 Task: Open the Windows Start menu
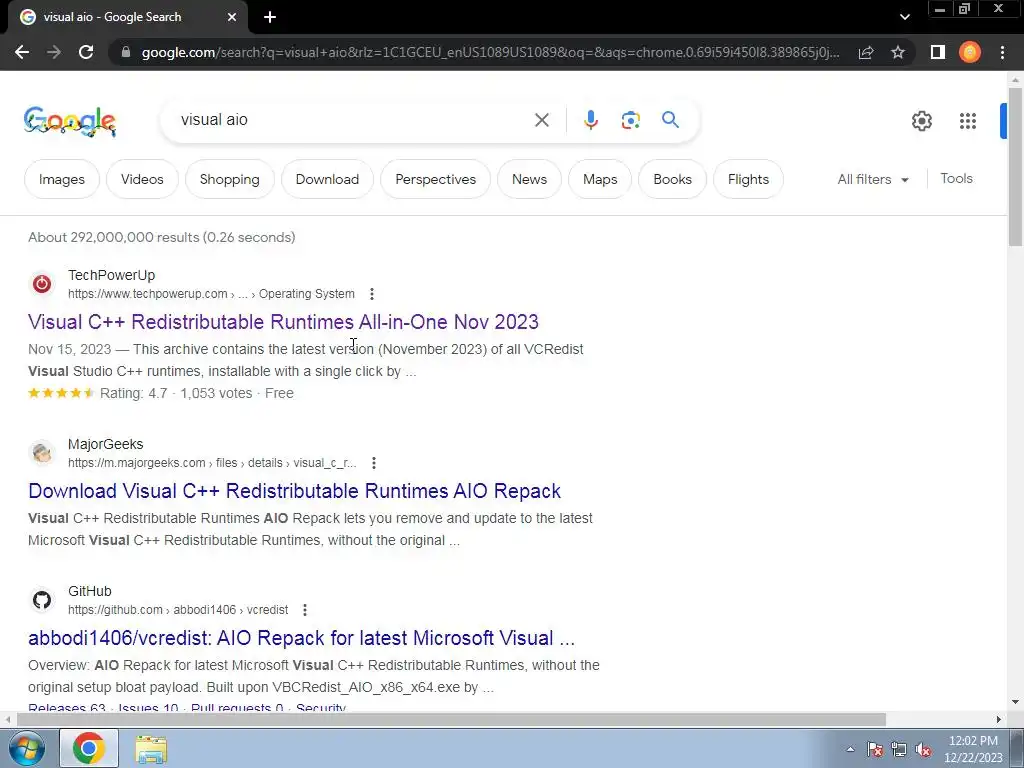[27, 748]
